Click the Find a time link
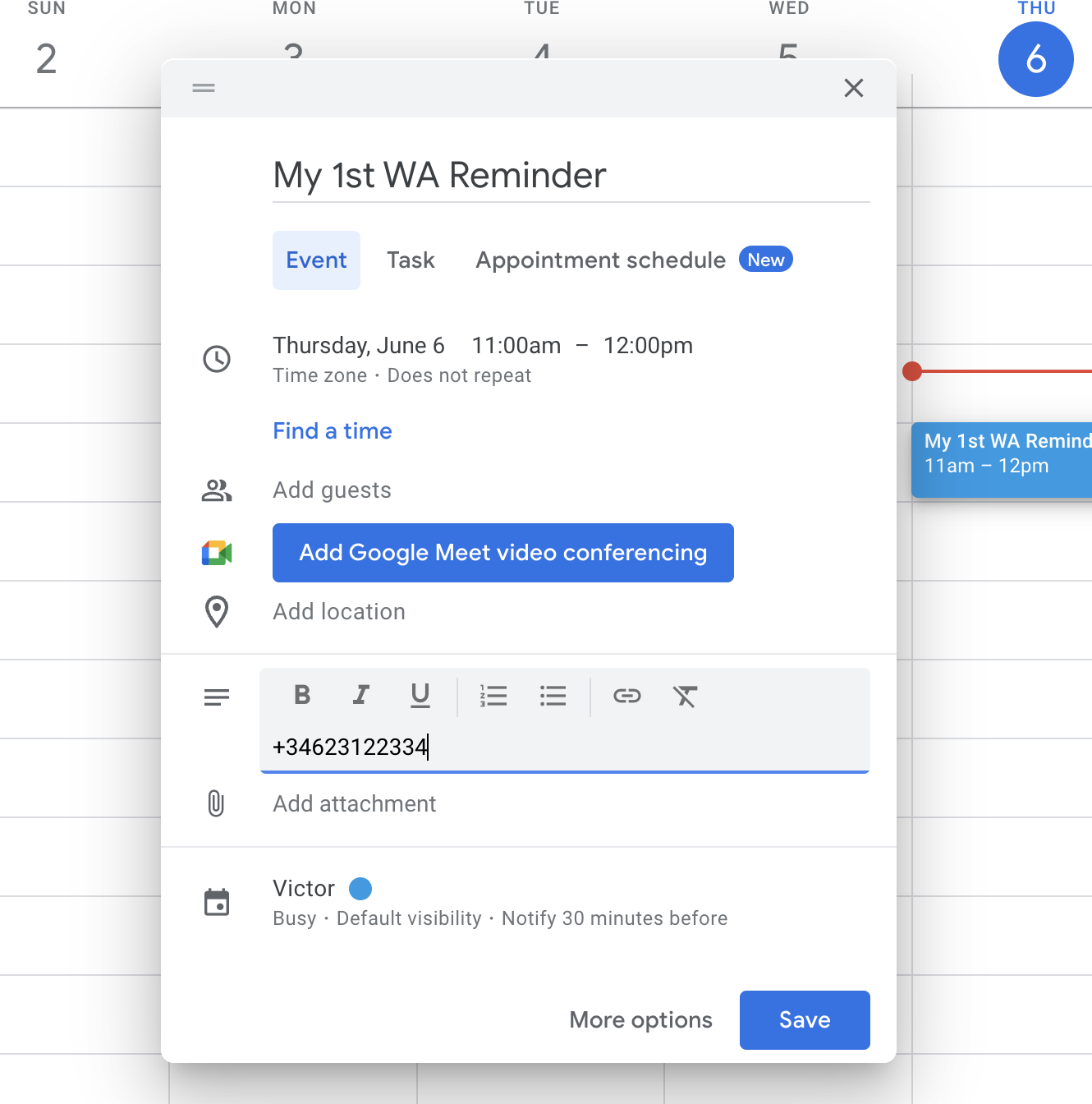Viewport: 1092px width, 1104px height. point(333,431)
